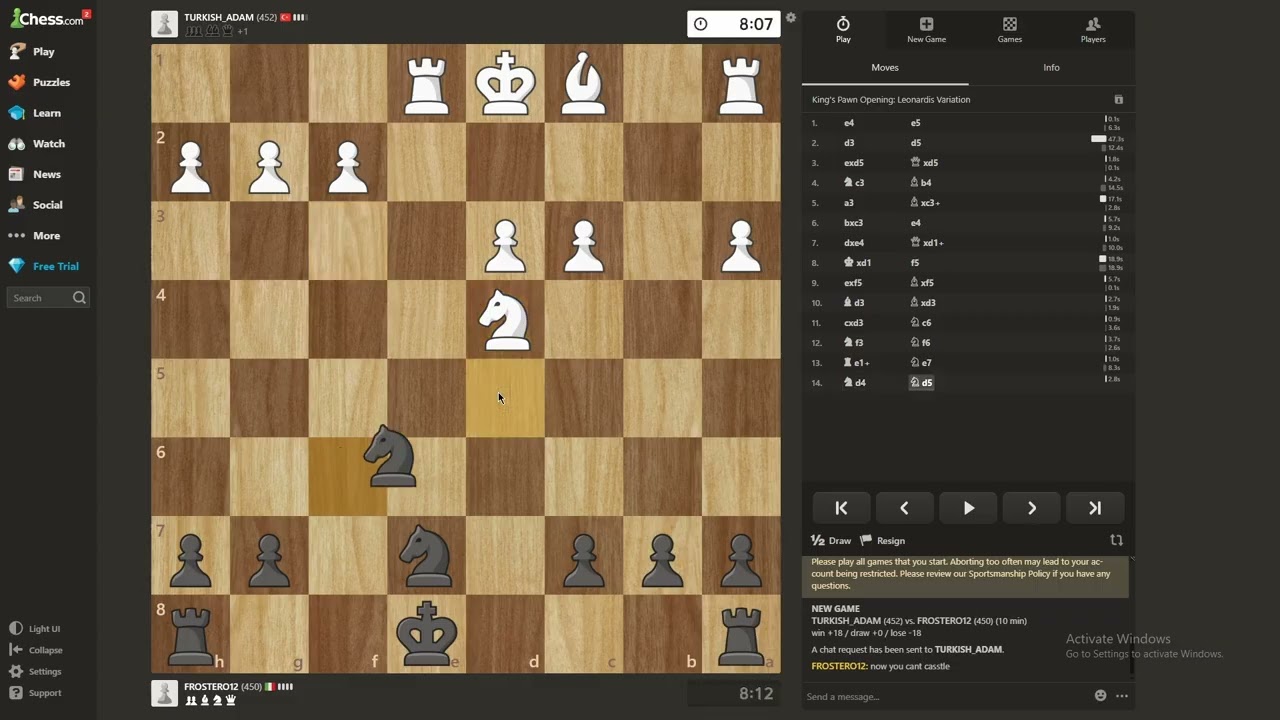This screenshot has height=720, width=1280.
Task: Select the Moves subtab
Action: point(885,68)
